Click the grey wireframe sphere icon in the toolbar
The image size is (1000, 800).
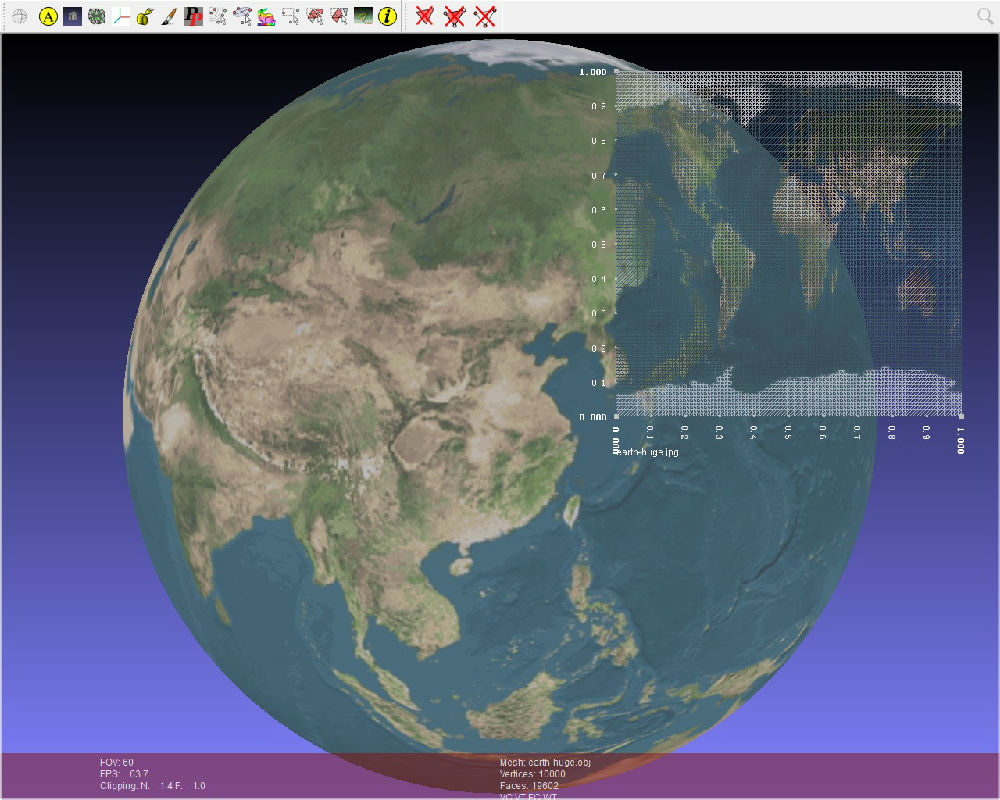pyautogui.click(x=20, y=17)
